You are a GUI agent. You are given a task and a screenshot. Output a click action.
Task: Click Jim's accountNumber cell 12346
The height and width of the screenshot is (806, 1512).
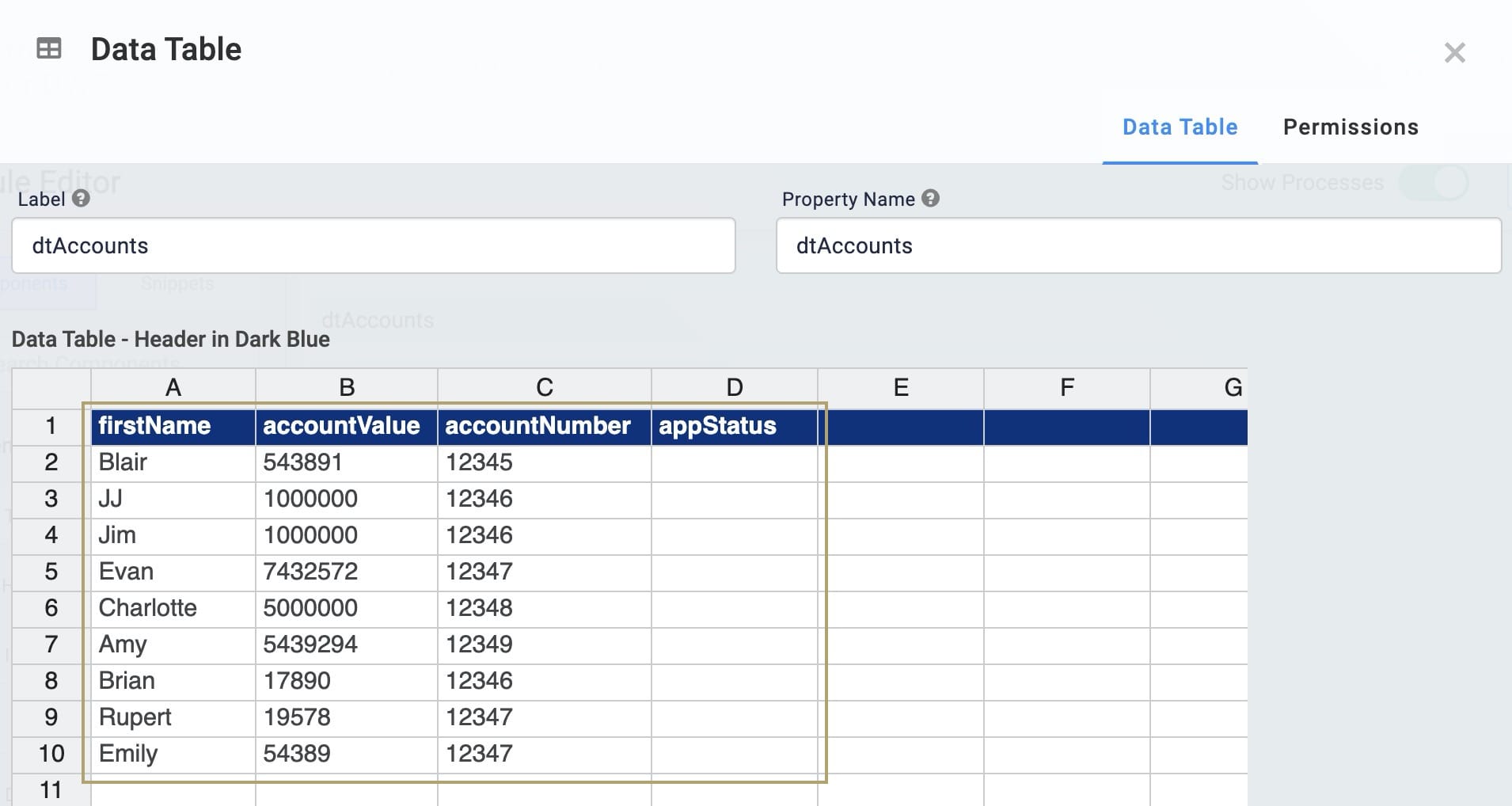pos(545,536)
